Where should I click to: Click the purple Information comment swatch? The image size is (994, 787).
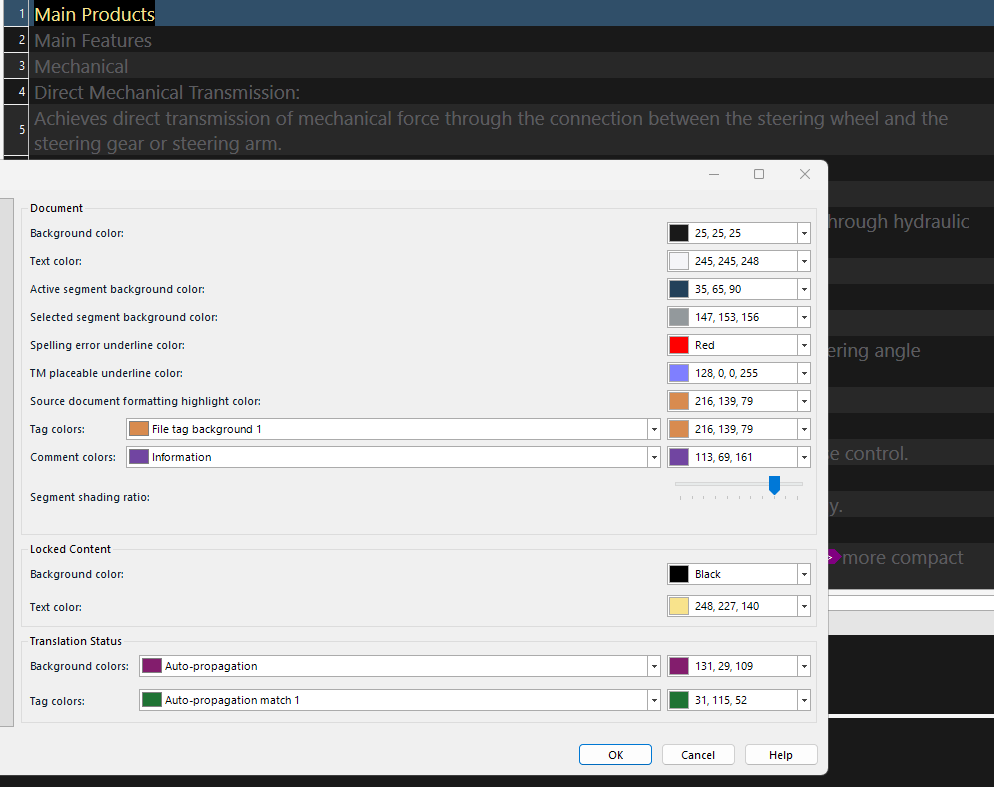coord(139,457)
